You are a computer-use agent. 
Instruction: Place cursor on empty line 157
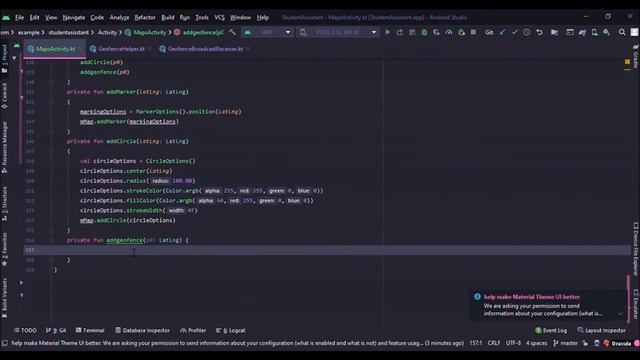[x=327, y=250]
